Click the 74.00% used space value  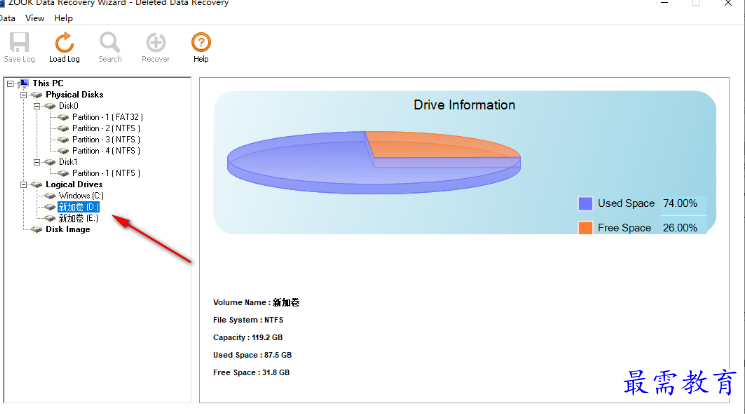tap(680, 203)
